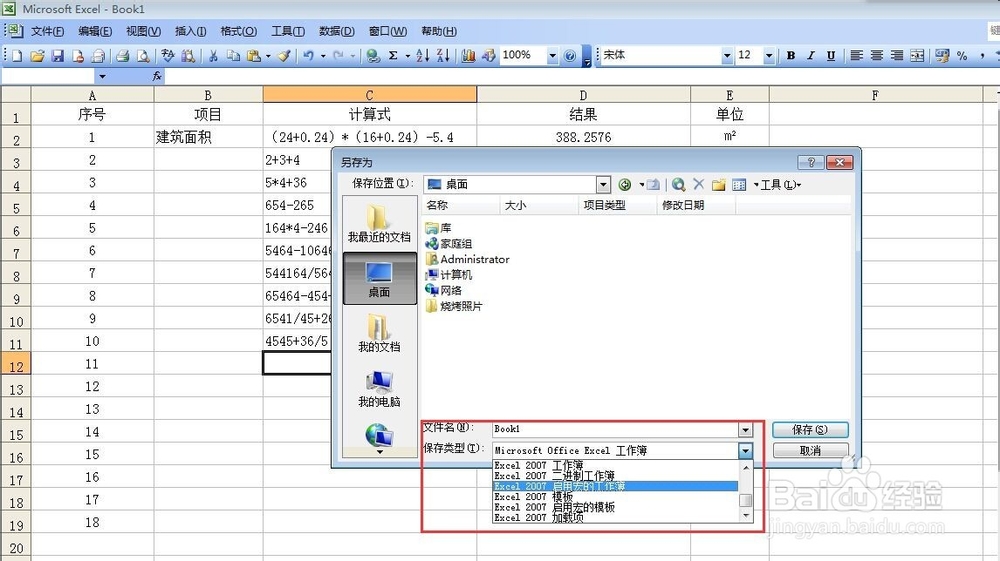Open the 插入(I) menu
Screen dimensions: 1000x561
190,31
